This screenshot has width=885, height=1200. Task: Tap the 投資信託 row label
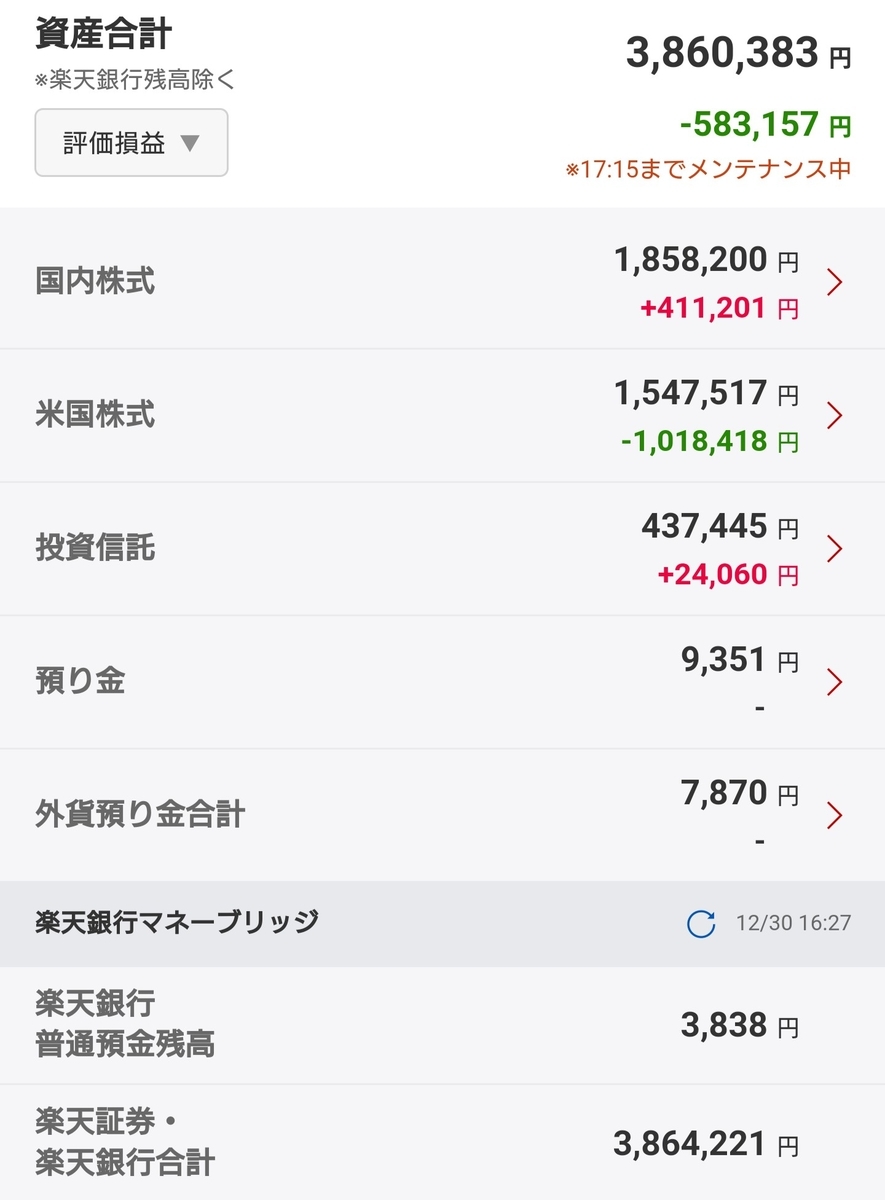tap(95, 549)
